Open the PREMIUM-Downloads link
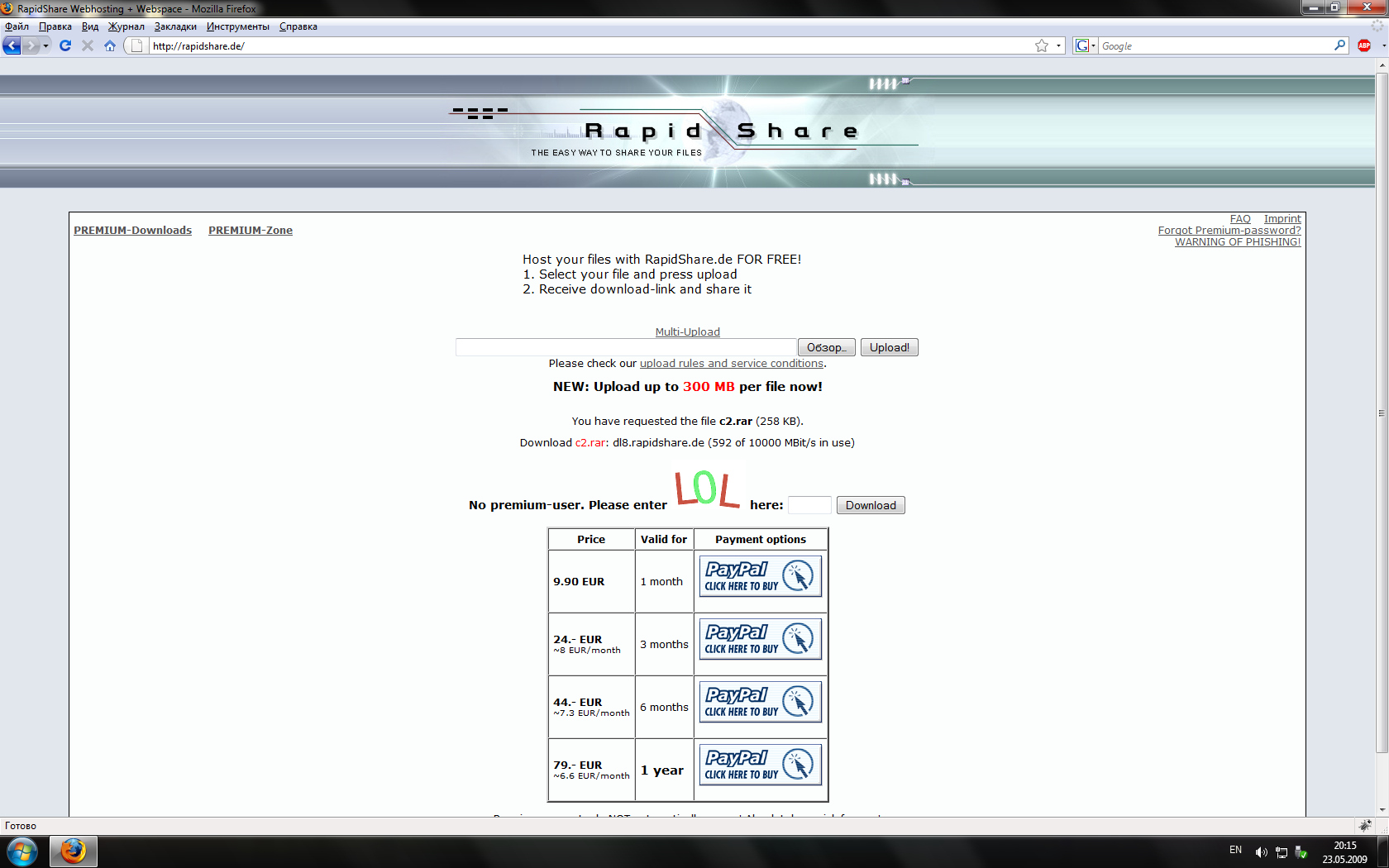1389x868 pixels. 132,231
